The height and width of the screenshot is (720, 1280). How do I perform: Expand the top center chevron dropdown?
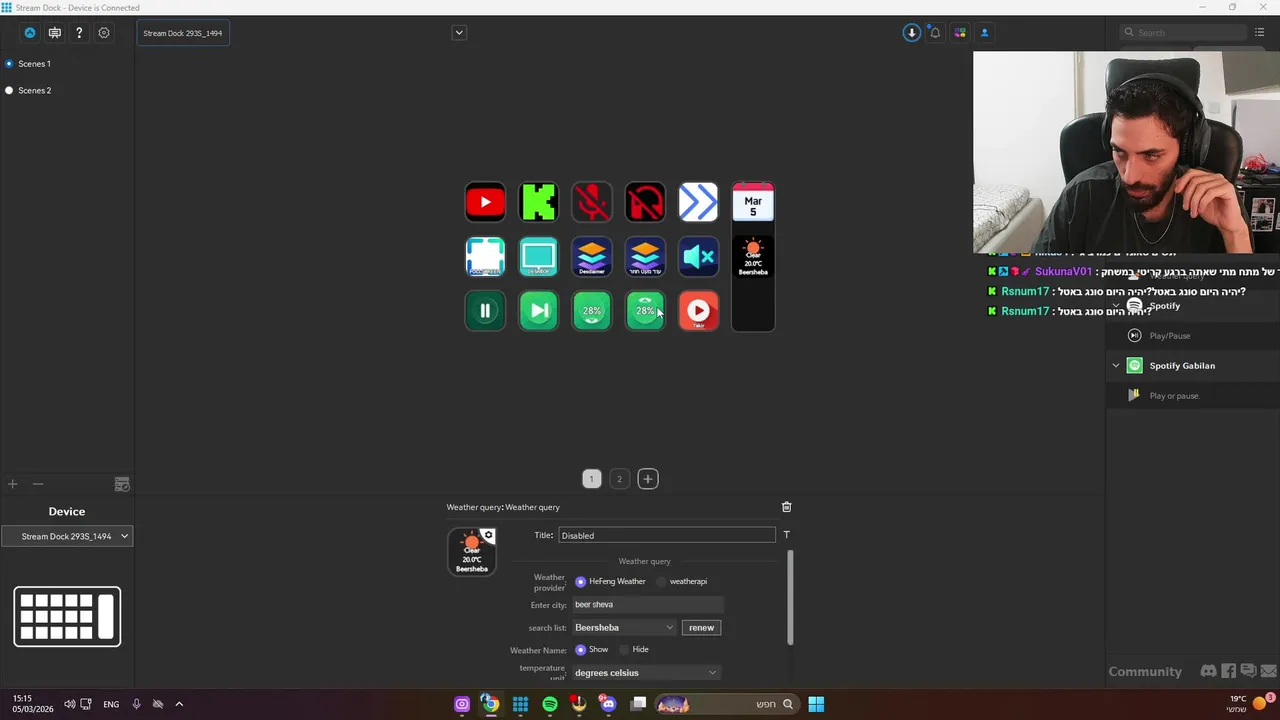point(459,32)
